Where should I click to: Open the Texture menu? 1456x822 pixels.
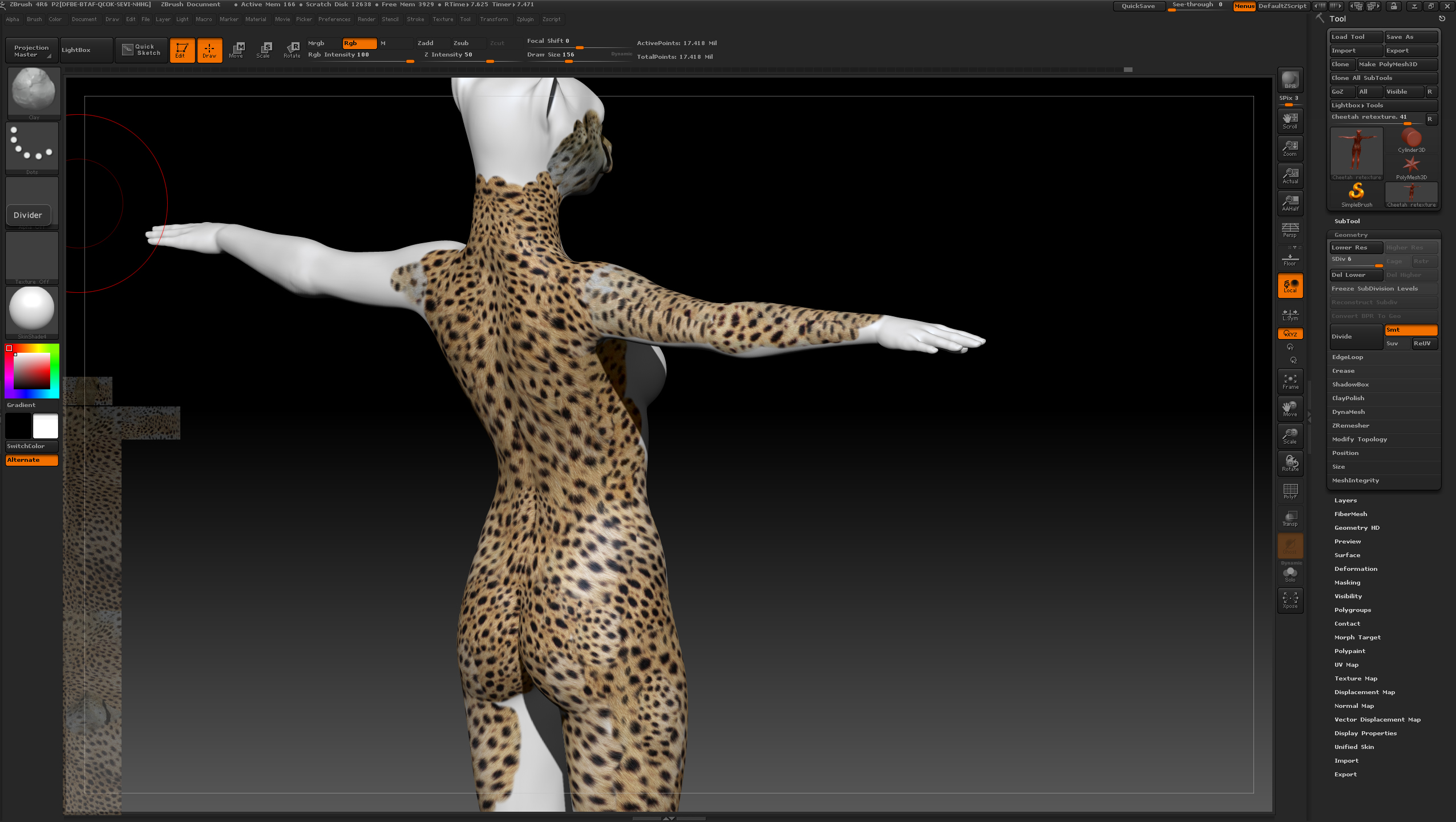442,19
